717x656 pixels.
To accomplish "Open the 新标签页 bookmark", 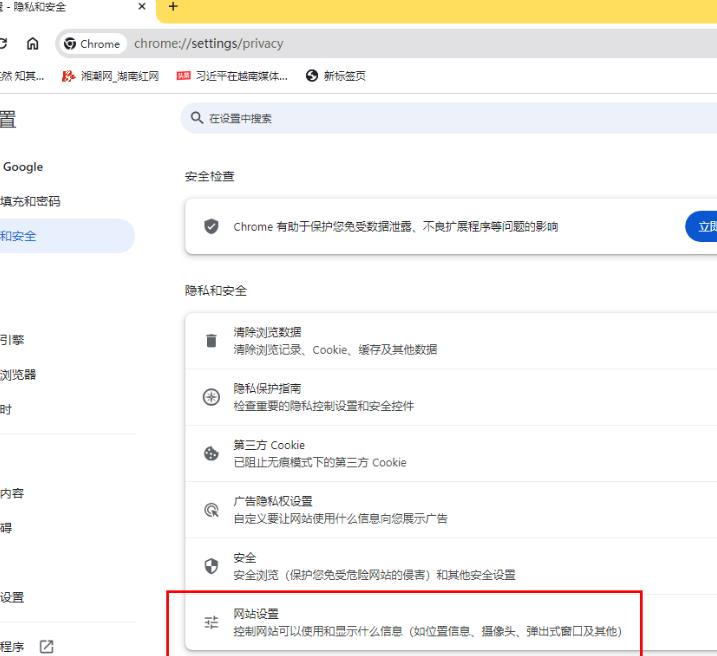I will [336, 76].
